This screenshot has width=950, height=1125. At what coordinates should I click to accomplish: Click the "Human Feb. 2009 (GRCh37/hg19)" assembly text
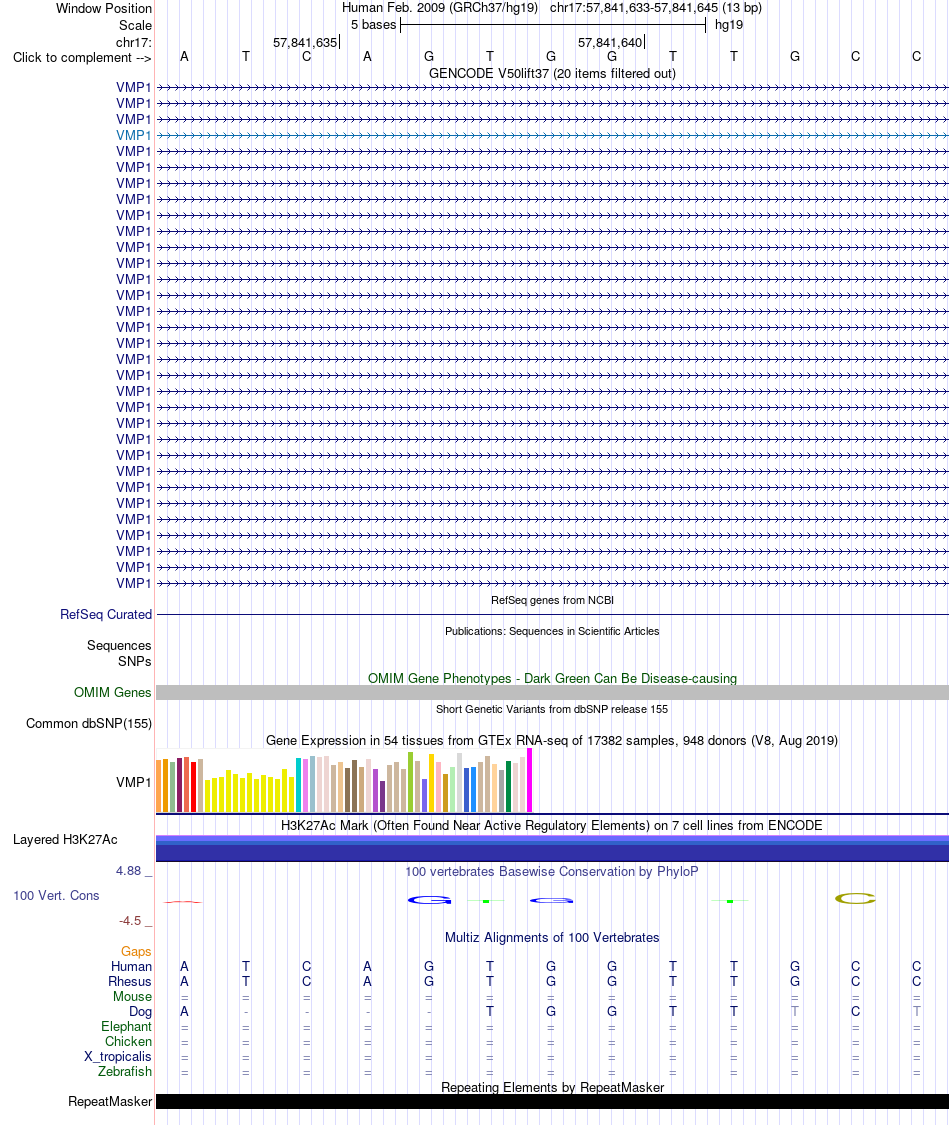click(440, 8)
